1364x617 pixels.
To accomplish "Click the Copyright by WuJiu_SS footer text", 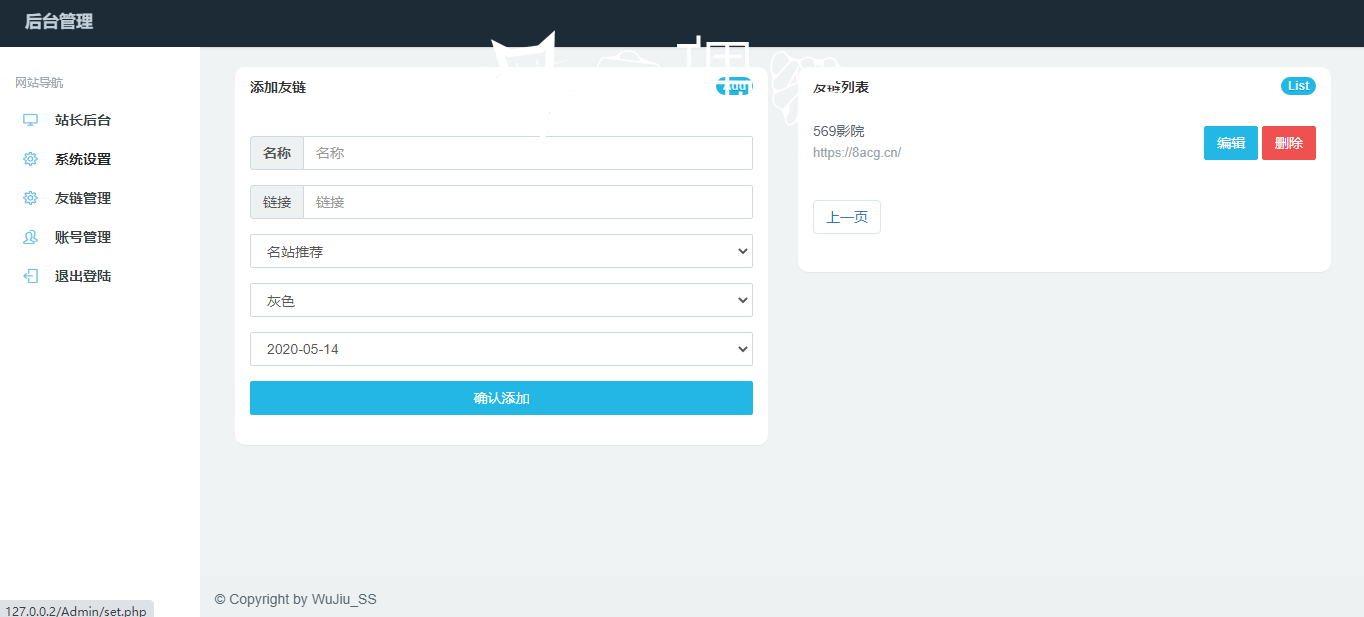I will click(x=295, y=599).
